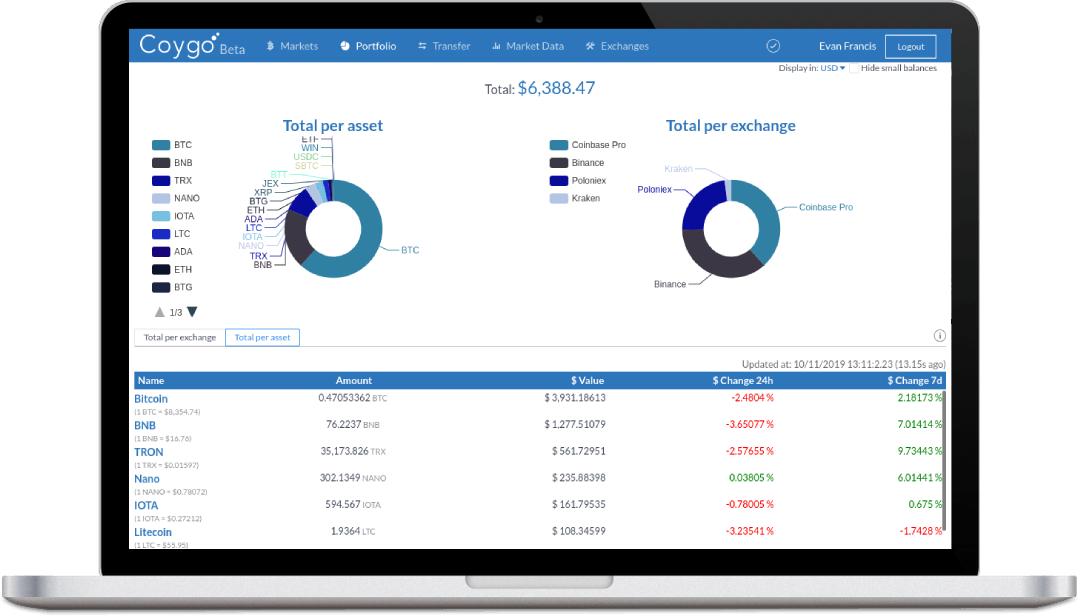Sort table by Name column header

click(151, 380)
